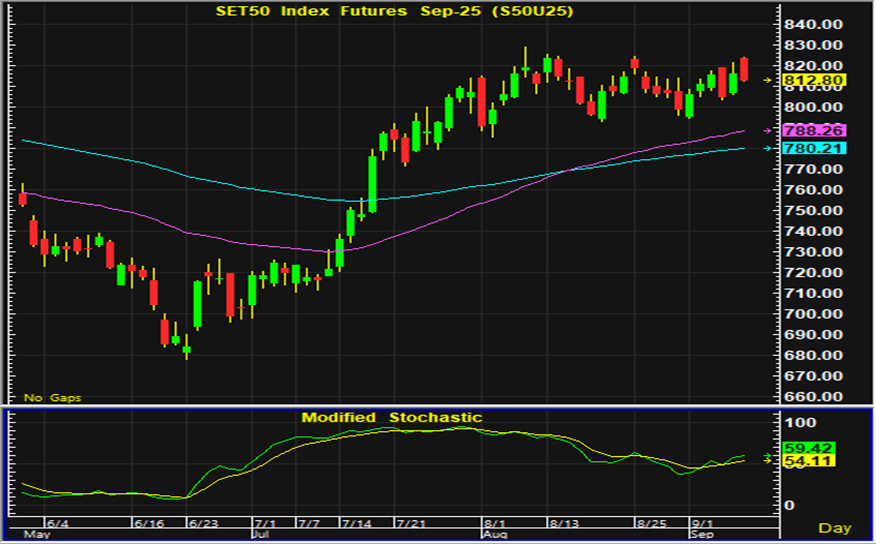Select the 6/23 date marker

pyautogui.click(x=203, y=523)
